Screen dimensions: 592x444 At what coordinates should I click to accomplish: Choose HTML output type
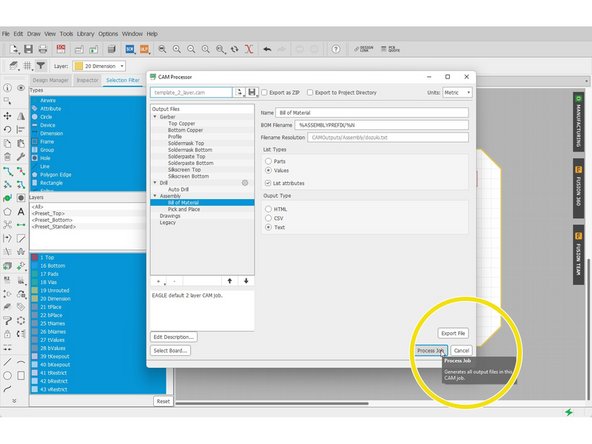tap(268, 209)
